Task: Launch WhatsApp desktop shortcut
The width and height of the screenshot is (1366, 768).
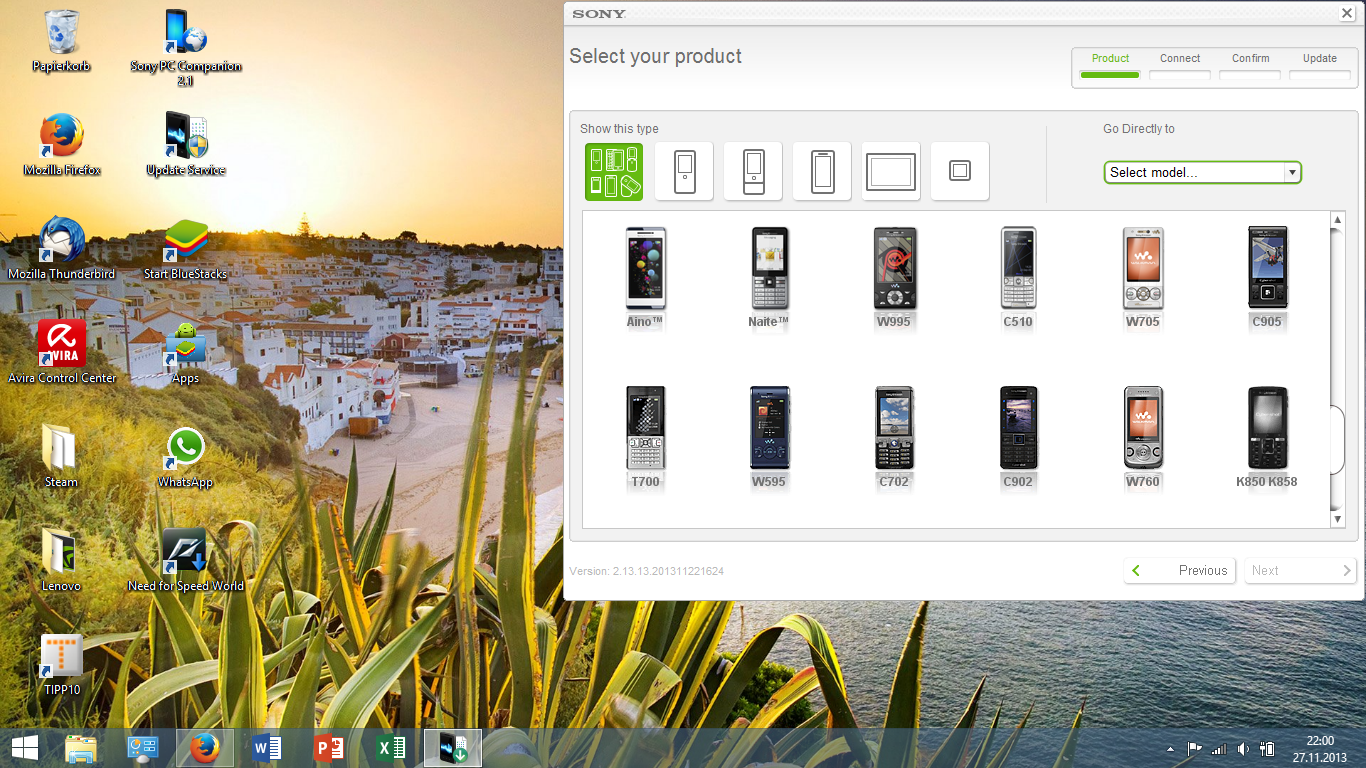Action: (186, 456)
